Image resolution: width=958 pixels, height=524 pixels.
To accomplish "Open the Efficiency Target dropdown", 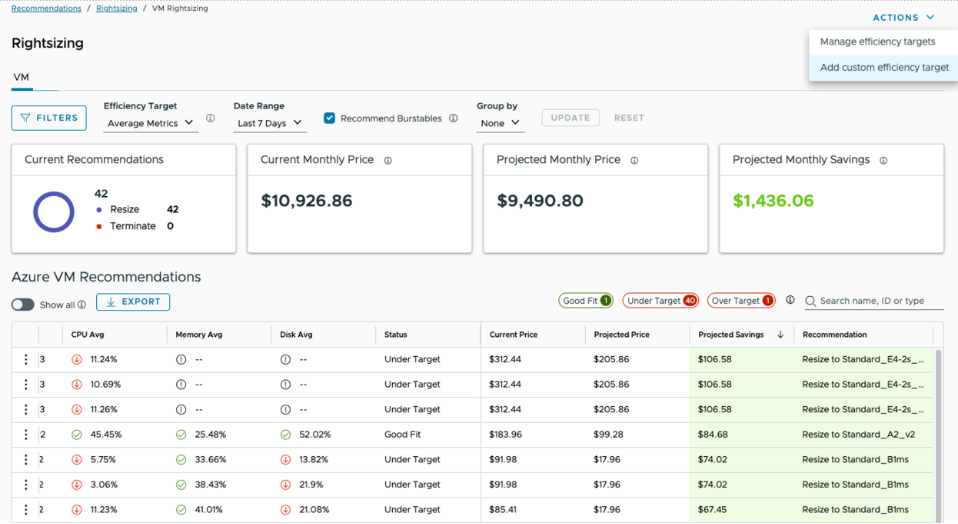I will tap(150, 123).
